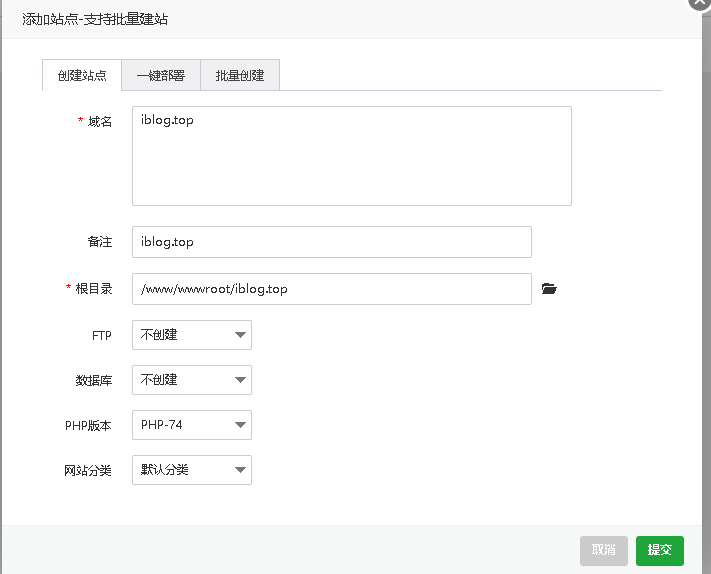This screenshot has width=711, height=574.
Task: Click the PHP版本 field label
Action: pos(89,425)
